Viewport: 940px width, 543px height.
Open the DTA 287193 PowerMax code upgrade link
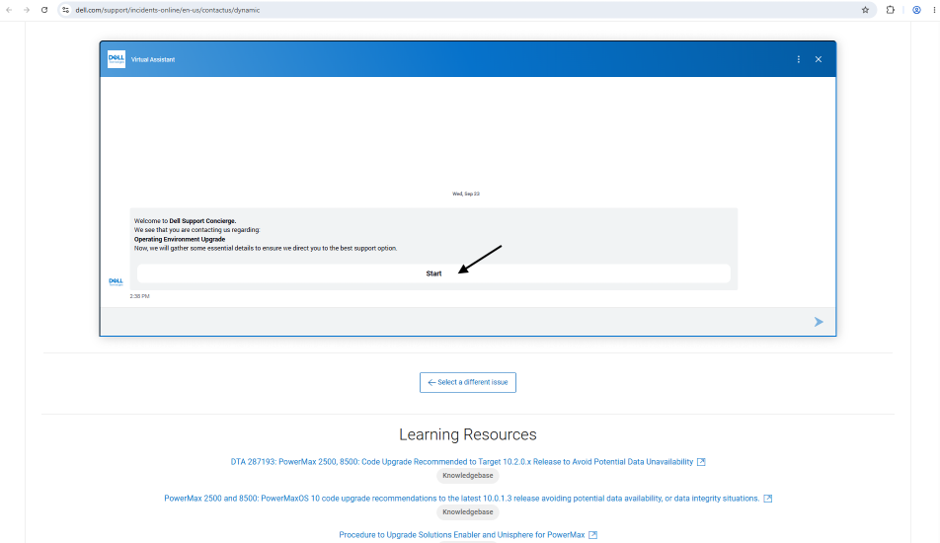tap(462, 462)
